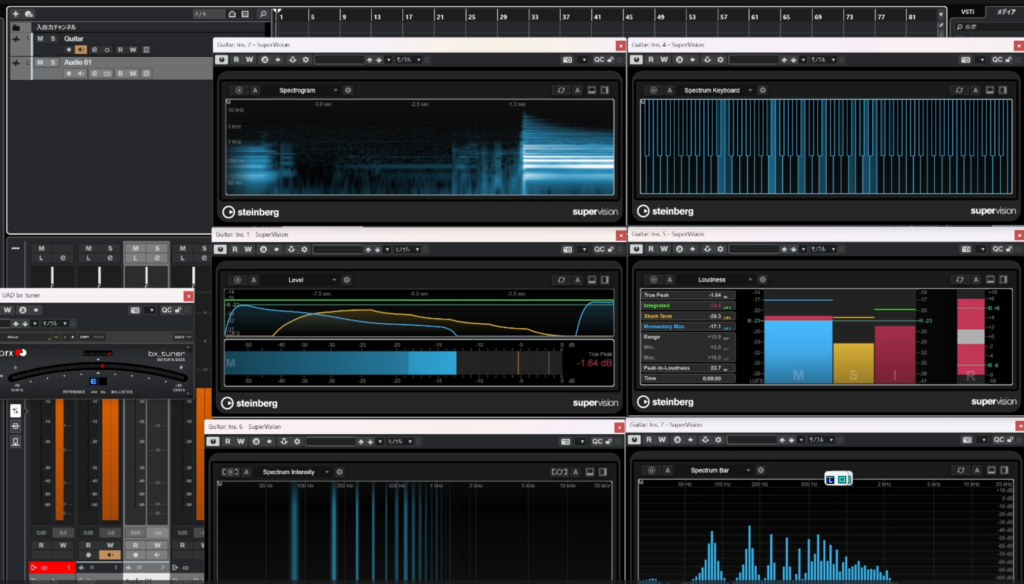Take a snapshot in the Ins. 5 Loudness window
The image size is (1024, 584).
click(967, 249)
